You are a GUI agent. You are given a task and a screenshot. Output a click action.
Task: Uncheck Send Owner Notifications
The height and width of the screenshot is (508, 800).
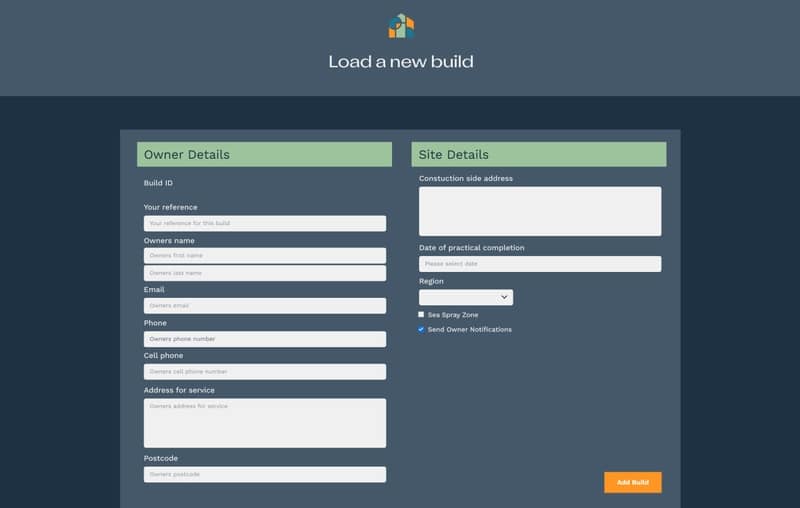tap(421, 329)
